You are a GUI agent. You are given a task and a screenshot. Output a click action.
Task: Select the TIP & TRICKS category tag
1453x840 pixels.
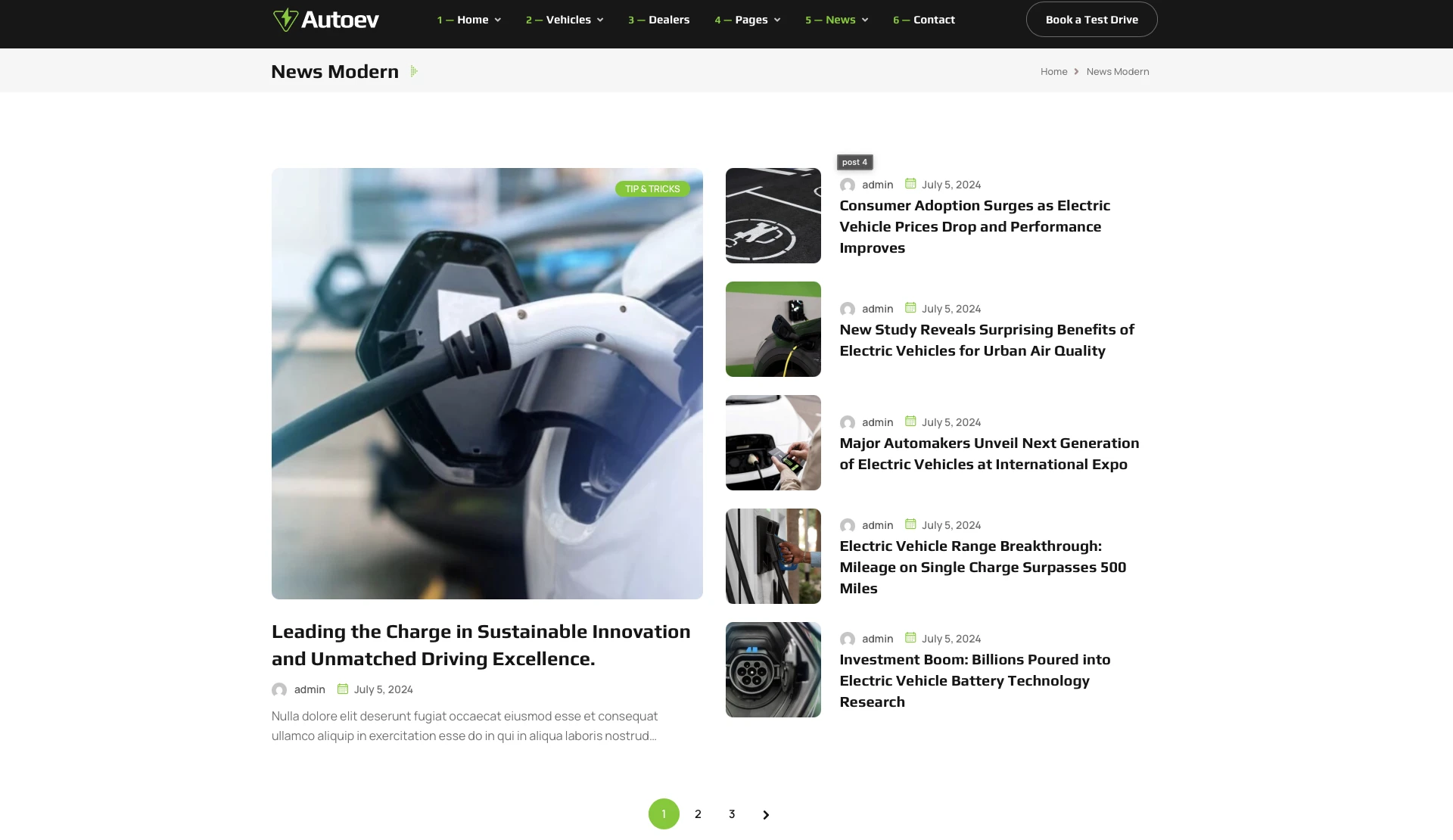pos(652,189)
